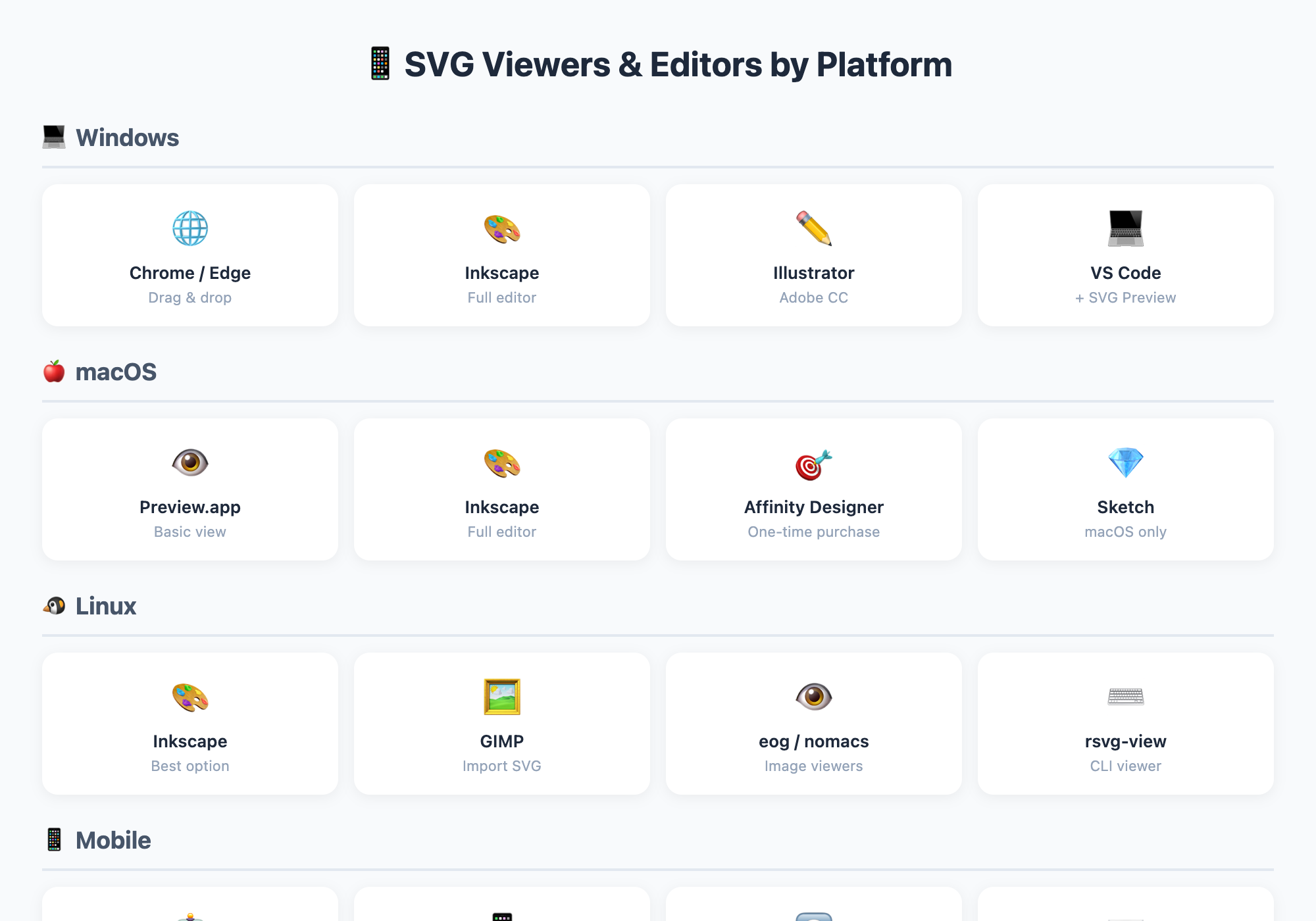Click "Full editor" under Inkscape in macOS section

[x=502, y=532]
